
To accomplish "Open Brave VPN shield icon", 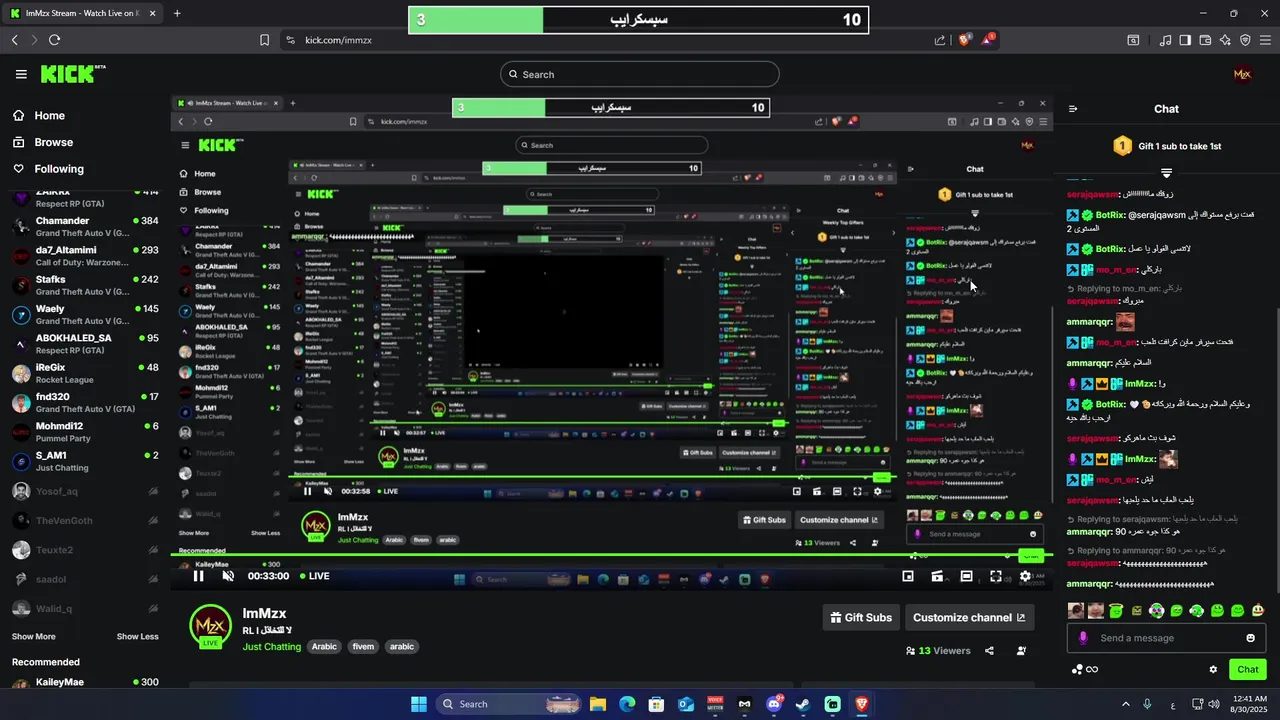I will pos(1245,40).
